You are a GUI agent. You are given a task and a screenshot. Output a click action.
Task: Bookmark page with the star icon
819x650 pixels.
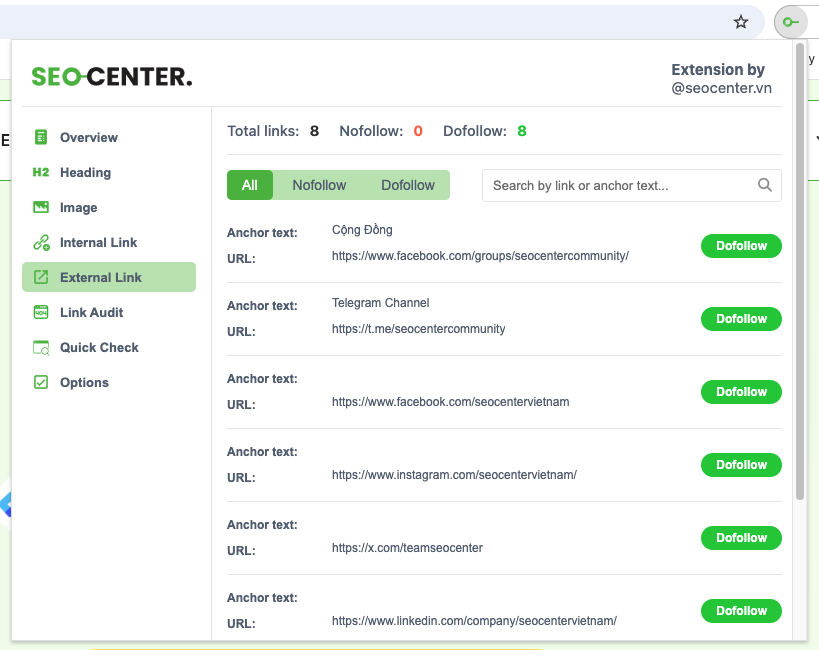pos(741,22)
